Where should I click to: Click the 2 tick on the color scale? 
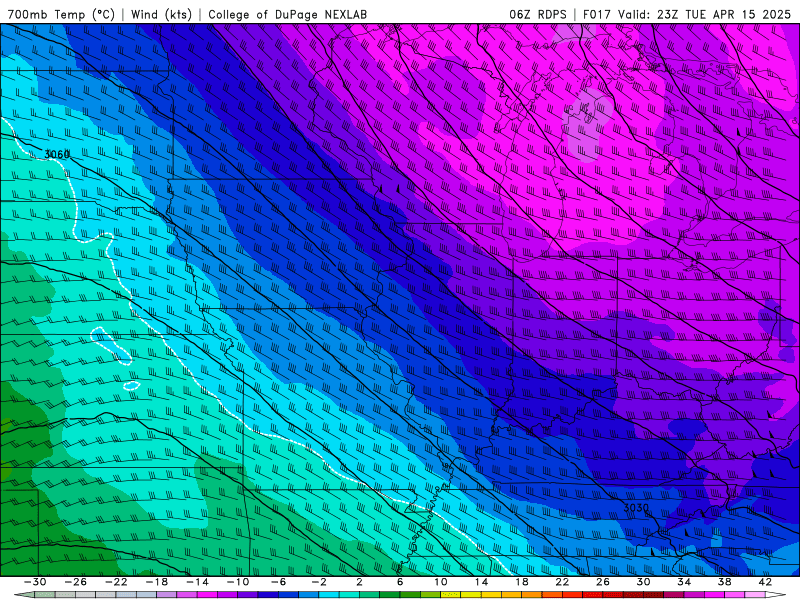pos(360,582)
